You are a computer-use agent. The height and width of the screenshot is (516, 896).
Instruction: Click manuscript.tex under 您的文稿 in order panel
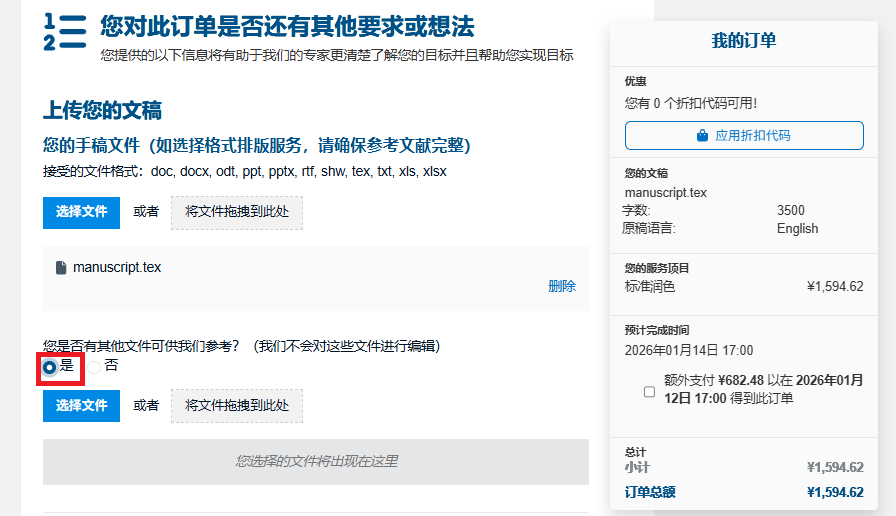(666, 193)
